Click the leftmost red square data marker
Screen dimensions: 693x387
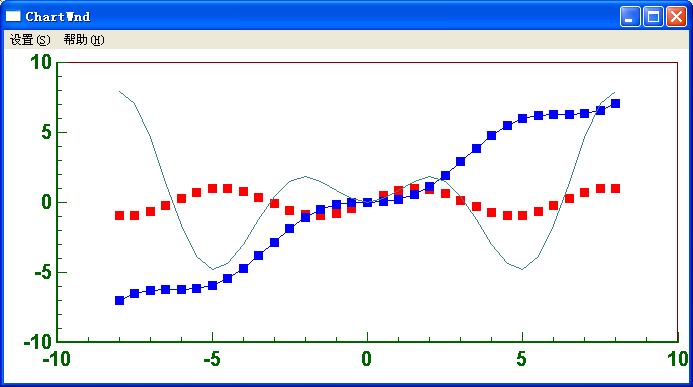click(119, 216)
